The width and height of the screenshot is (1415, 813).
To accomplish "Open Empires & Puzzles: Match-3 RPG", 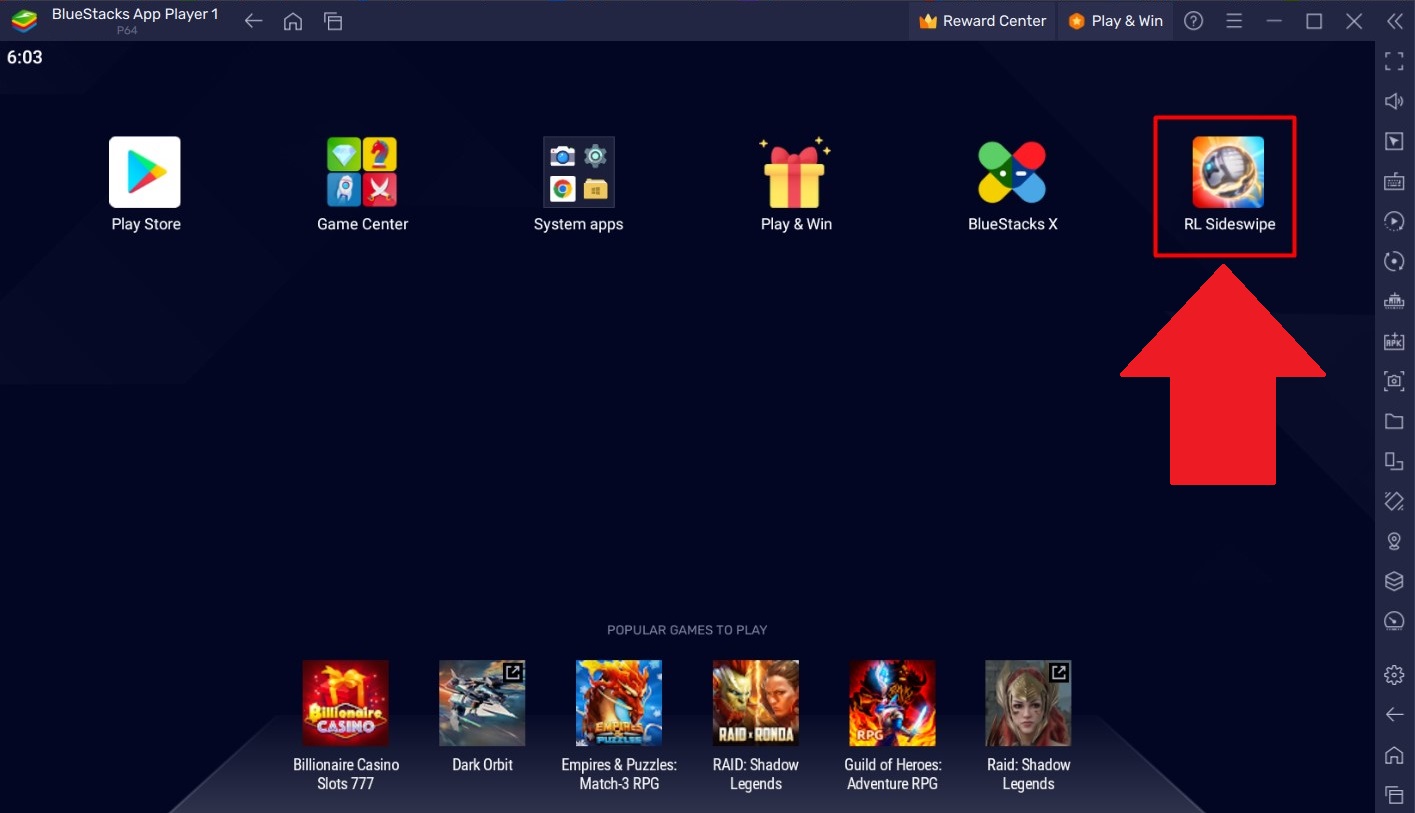I will (x=619, y=702).
